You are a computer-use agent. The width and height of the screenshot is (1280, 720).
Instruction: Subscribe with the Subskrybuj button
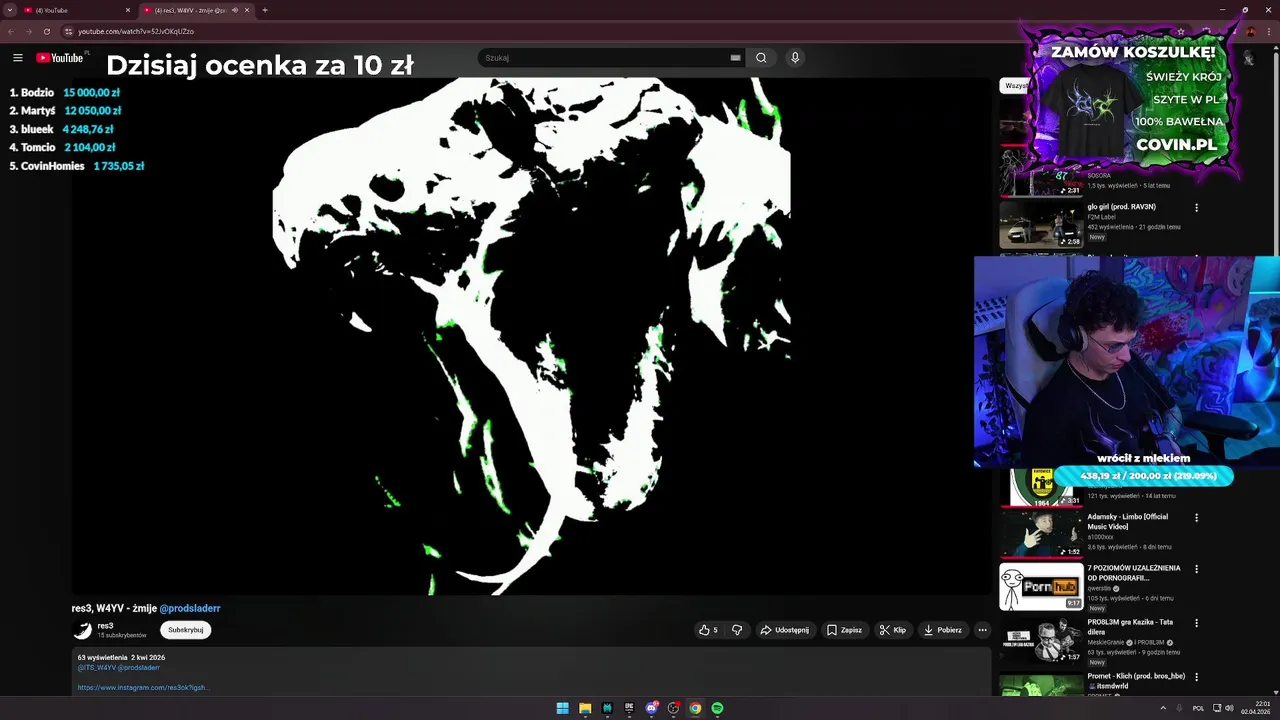pyautogui.click(x=186, y=630)
